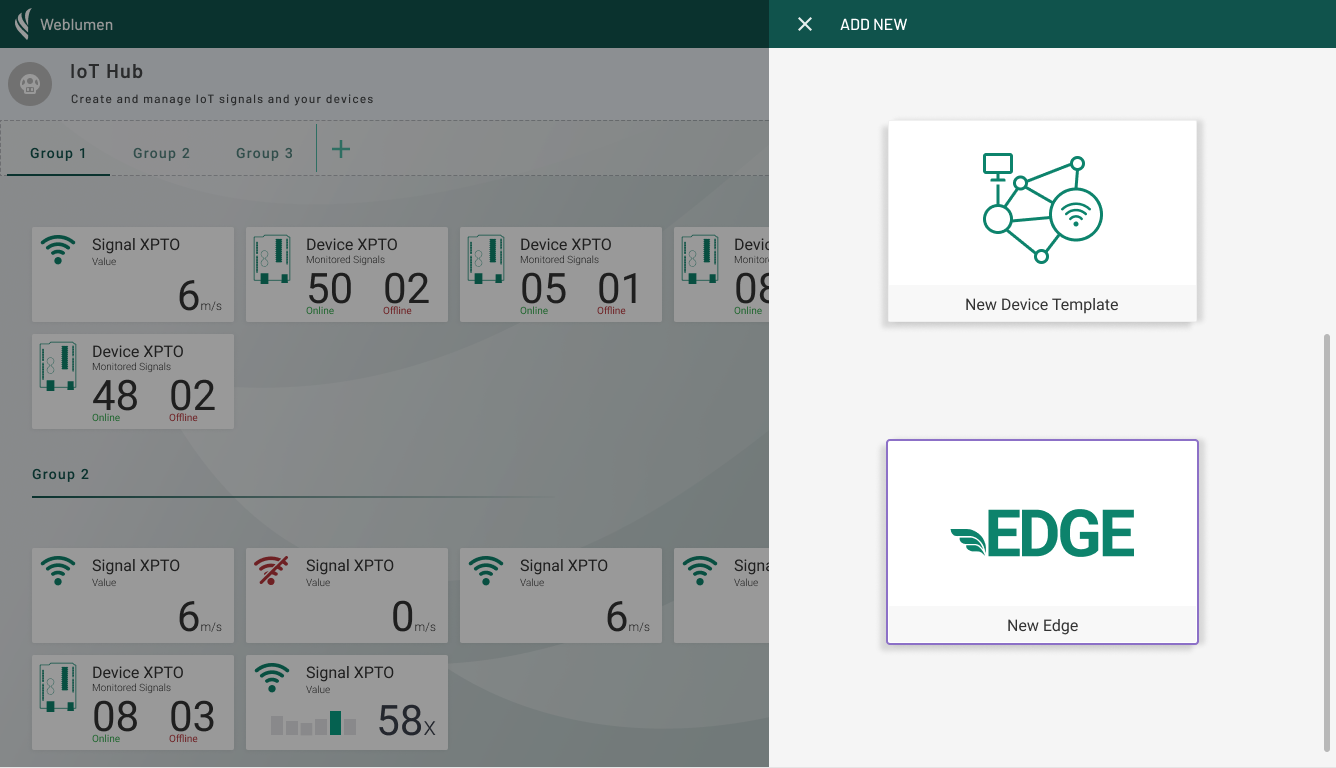Open the board icon on the device with 48 online

coord(58,367)
